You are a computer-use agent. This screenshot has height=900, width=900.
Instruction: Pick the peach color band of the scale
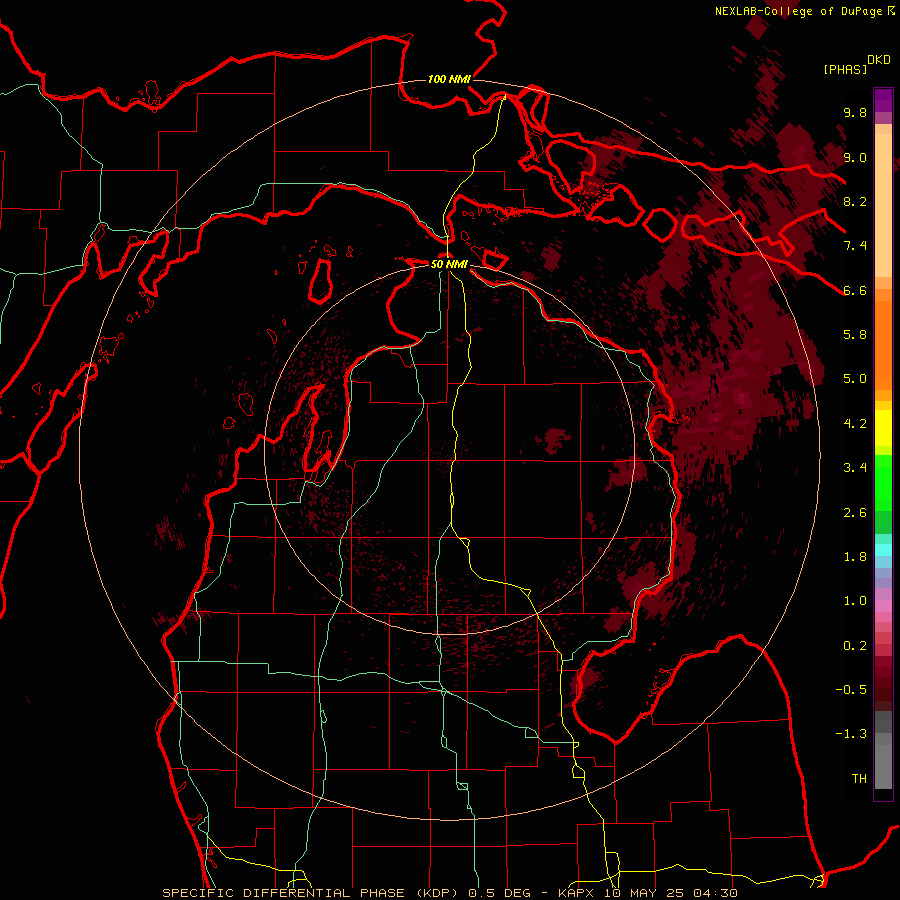point(883,205)
